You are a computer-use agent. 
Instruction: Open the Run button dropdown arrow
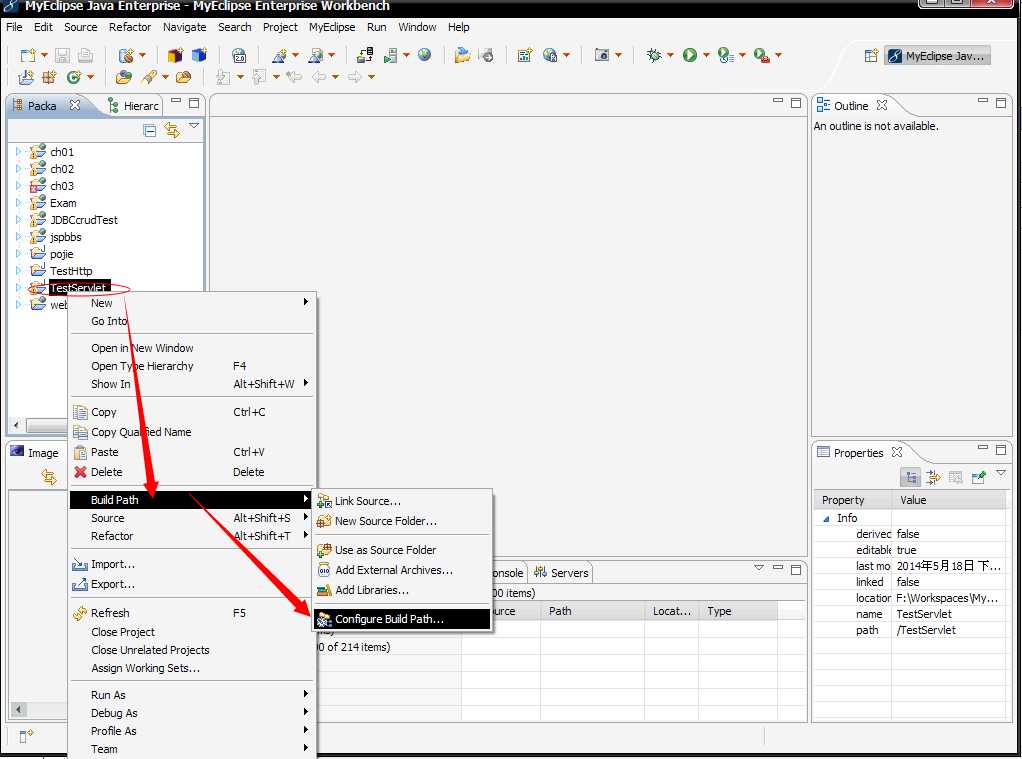(x=706, y=55)
